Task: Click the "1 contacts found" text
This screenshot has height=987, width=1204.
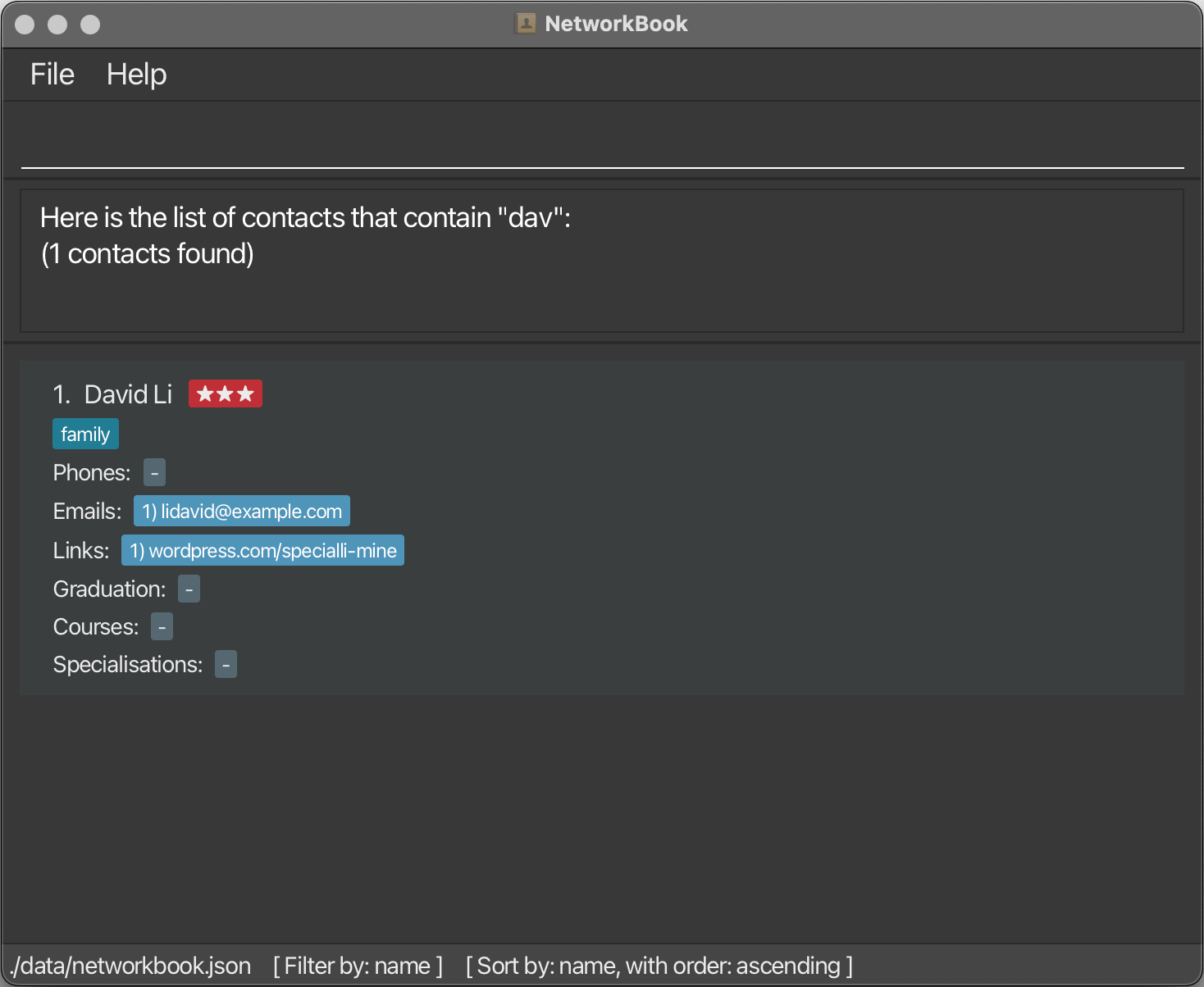Action: [148, 254]
